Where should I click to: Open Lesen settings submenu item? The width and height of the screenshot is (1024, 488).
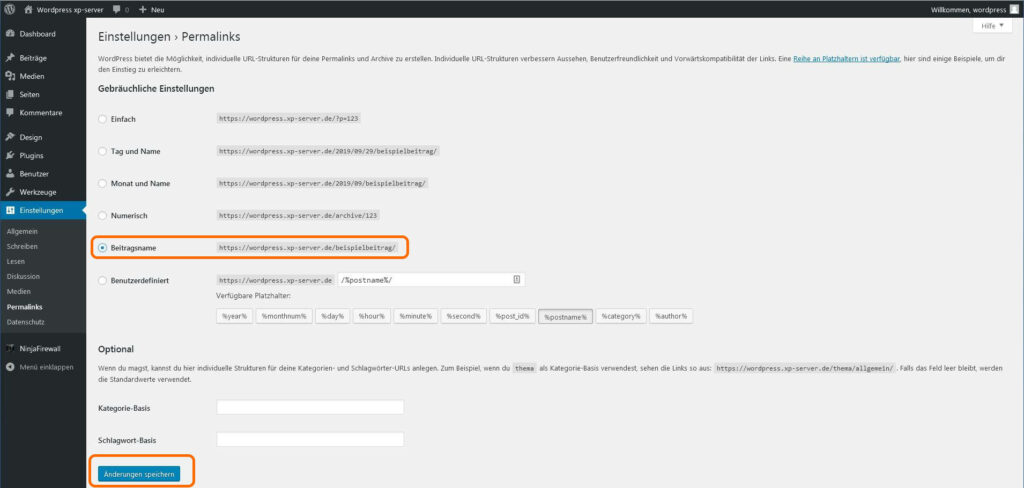(16, 261)
